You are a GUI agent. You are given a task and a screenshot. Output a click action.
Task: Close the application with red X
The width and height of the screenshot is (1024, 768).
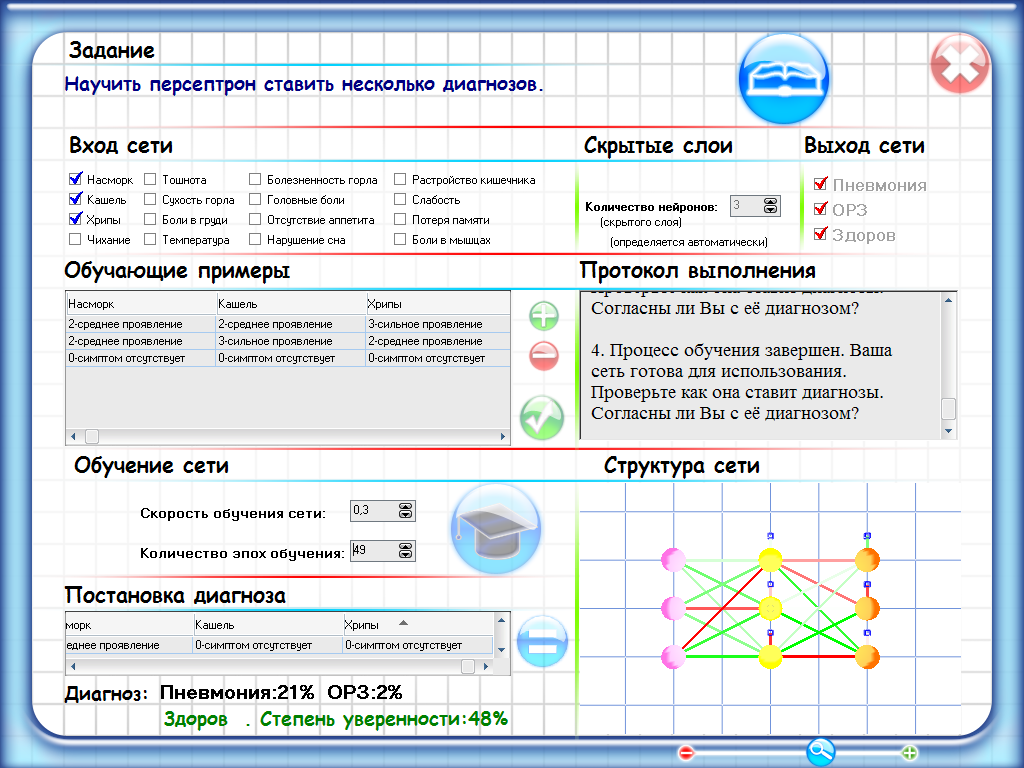point(959,66)
